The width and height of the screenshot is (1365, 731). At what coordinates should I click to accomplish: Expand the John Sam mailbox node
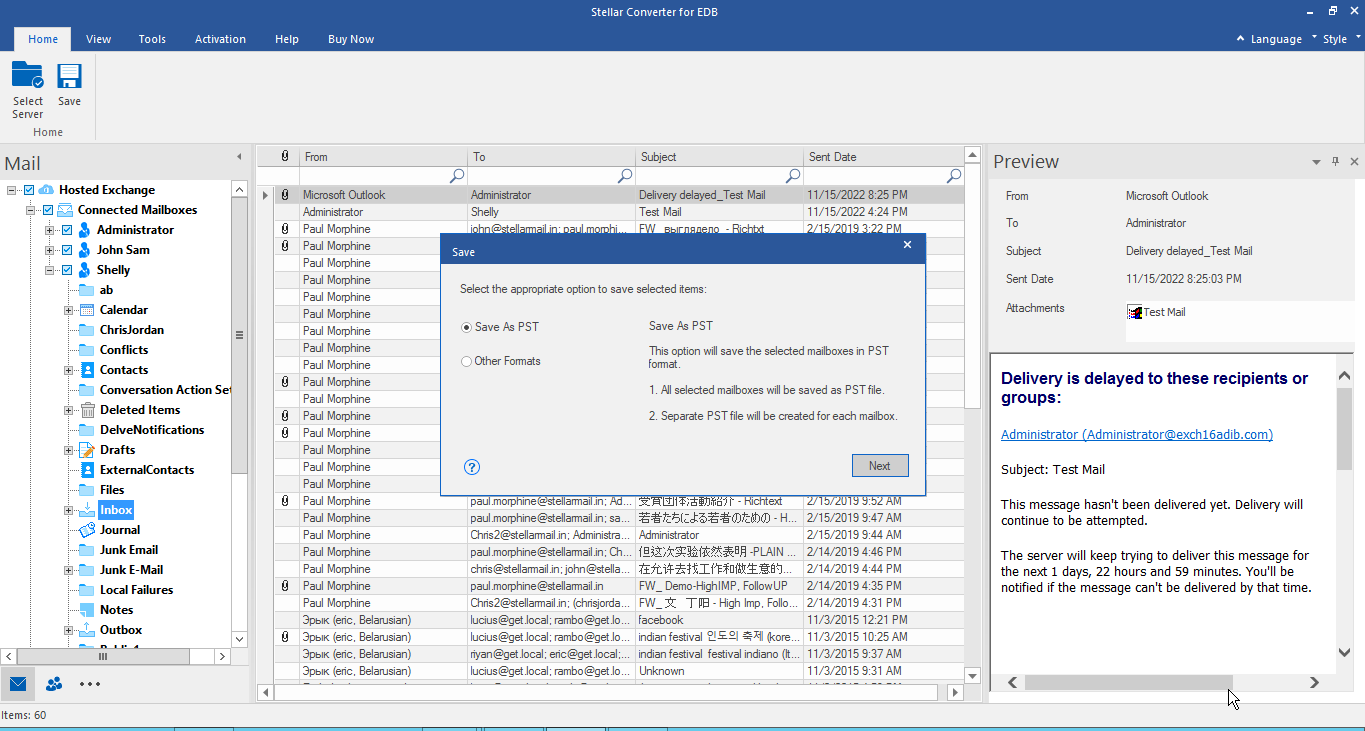click(x=50, y=250)
